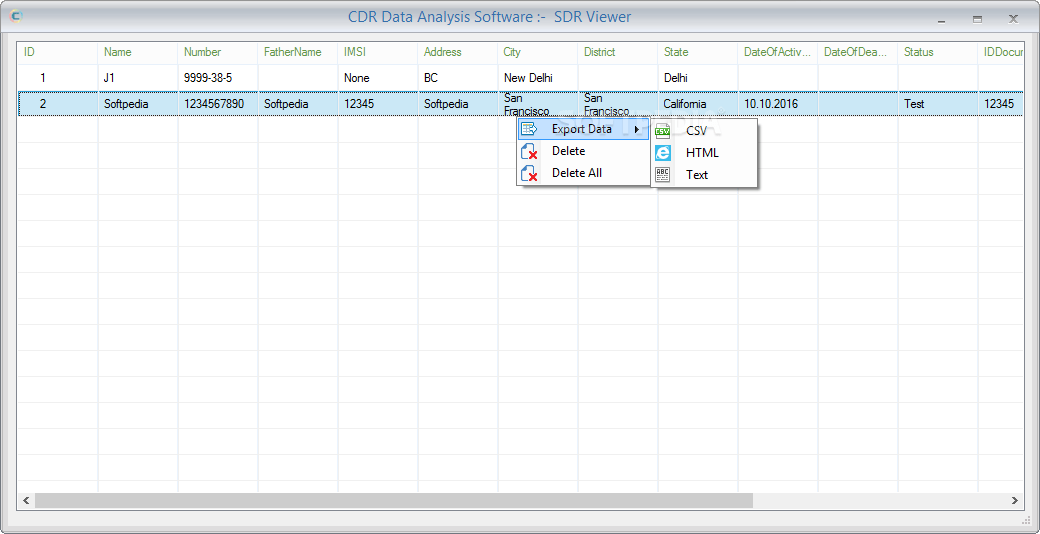Select the Delhi state cell
This screenshot has height=534, width=1040.
[698, 78]
